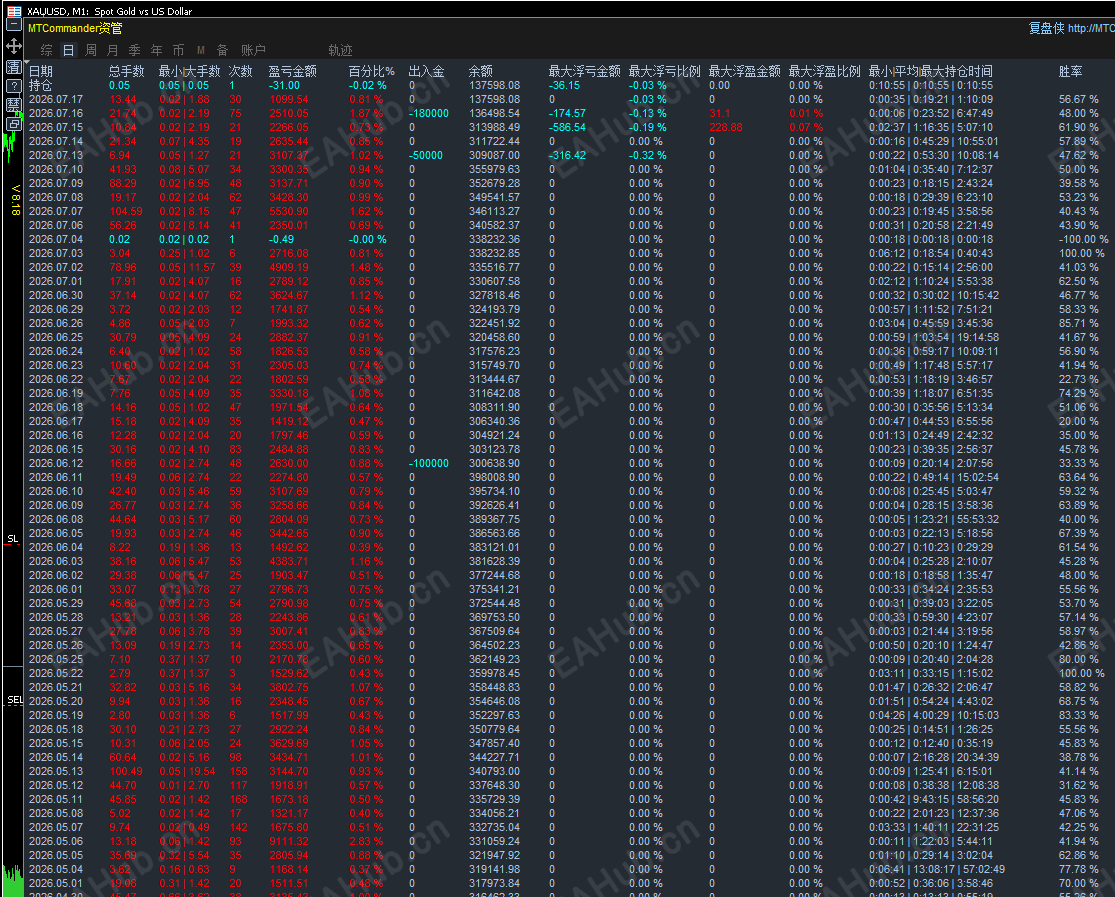The height and width of the screenshot is (897, 1115).
Task: Open the 轨迹 trajectory tab
Action: coord(341,50)
